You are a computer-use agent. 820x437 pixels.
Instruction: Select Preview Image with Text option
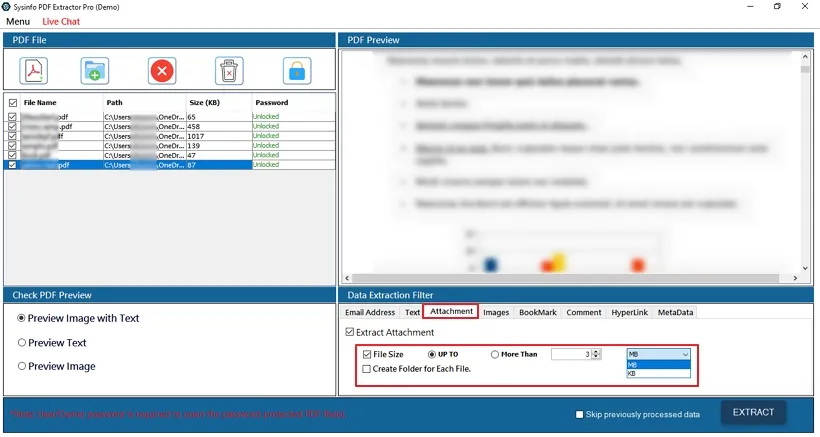click(x=21, y=318)
